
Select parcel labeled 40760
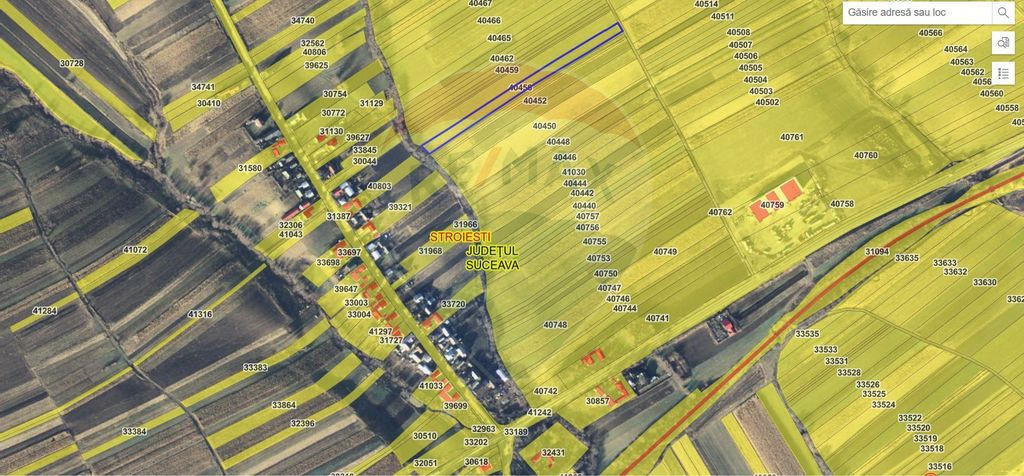pyautogui.click(x=865, y=155)
